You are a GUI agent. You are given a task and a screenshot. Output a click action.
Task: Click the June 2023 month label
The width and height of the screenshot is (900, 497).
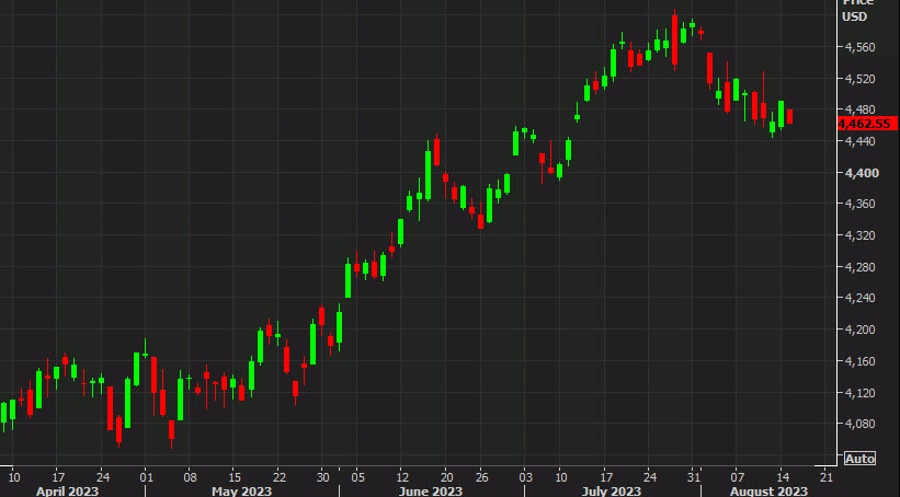(x=430, y=491)
